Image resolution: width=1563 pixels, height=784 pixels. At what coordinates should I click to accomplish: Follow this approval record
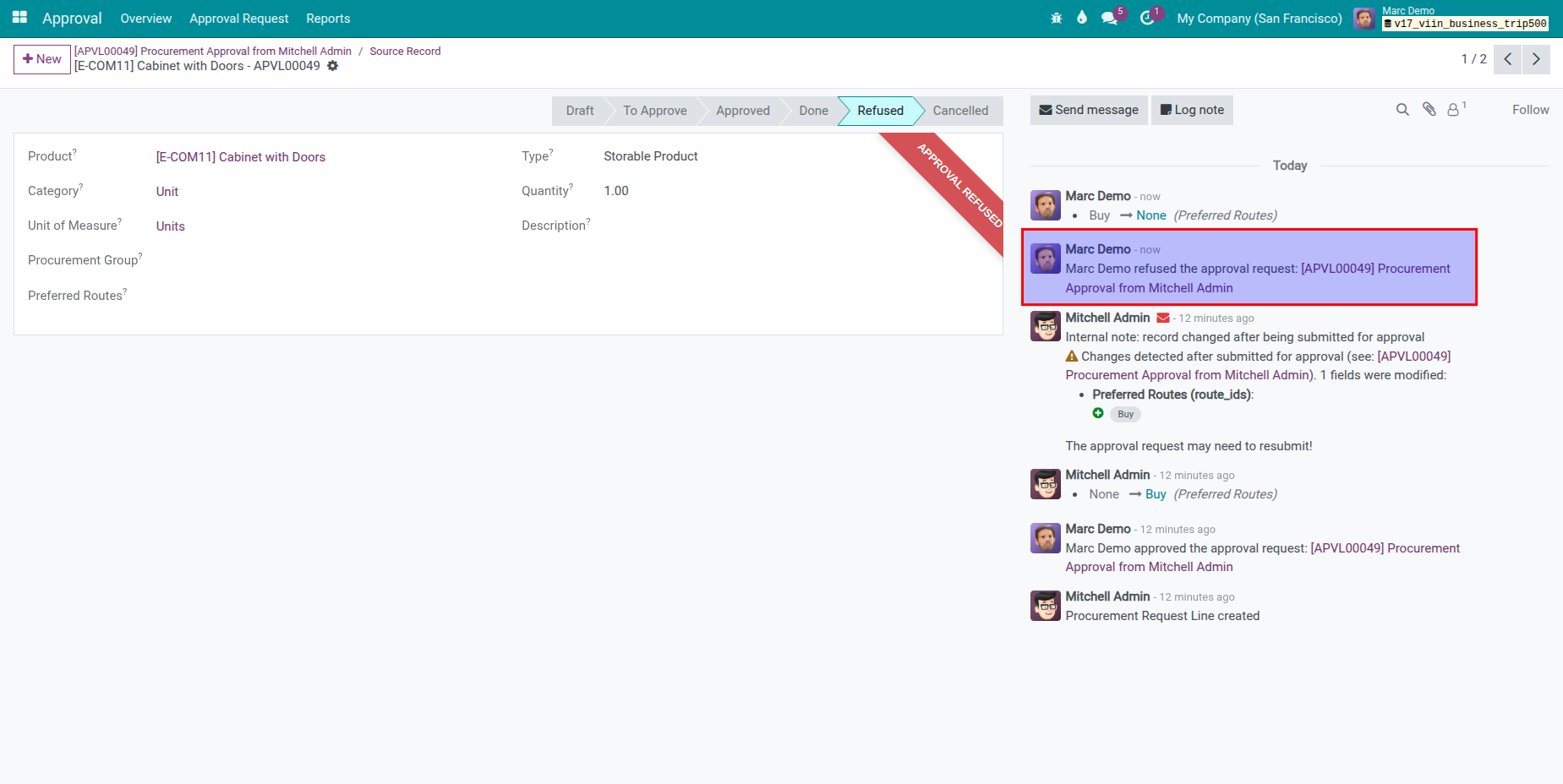click(1530, 110)
